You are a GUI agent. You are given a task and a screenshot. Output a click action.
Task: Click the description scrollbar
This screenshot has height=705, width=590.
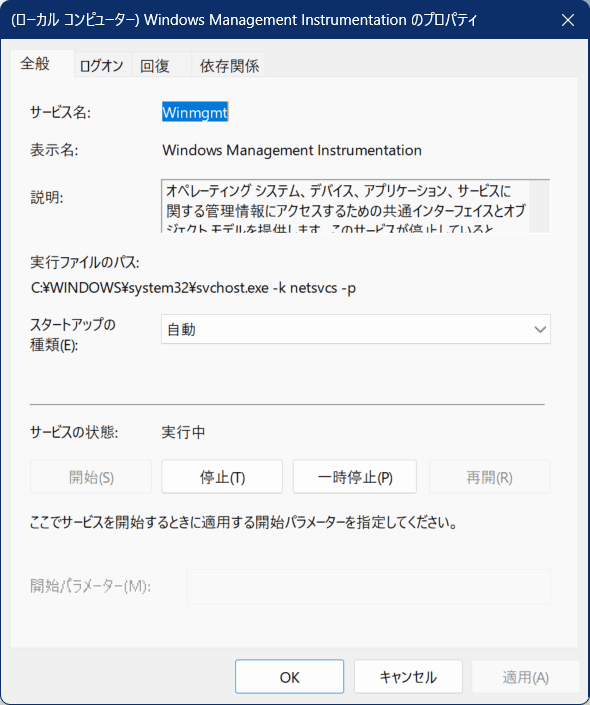click(539, 206)
